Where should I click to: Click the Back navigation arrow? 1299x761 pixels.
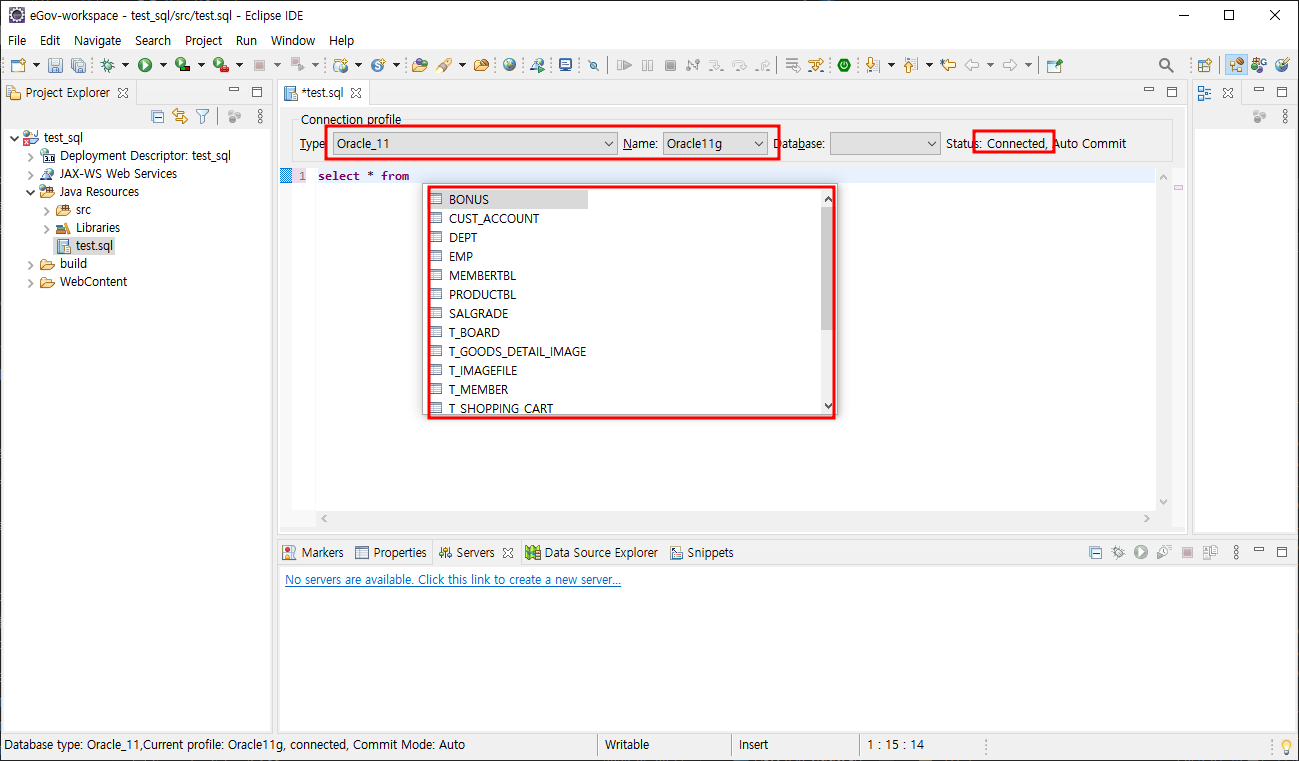click(972, 65)
